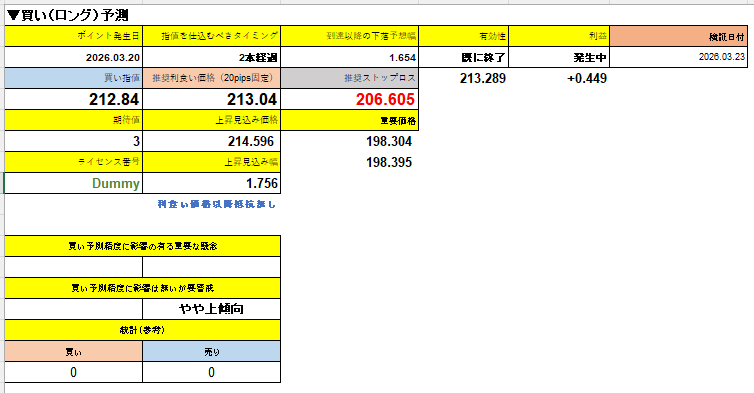Select the 指値を仕込むべきタイミング header cell
Image resolution: width=754 pixels, height=393 pixels.
click(x=212, y=36)
